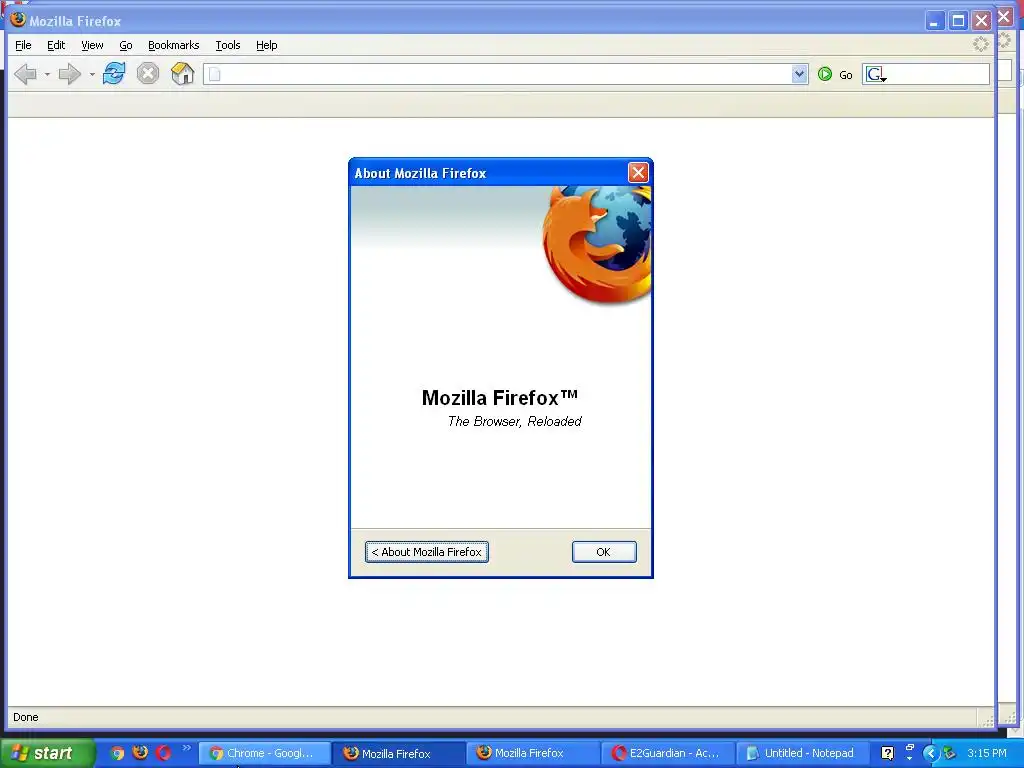Open the Go menu
This screenshot has height=768, width=1024.
point(126,45)
